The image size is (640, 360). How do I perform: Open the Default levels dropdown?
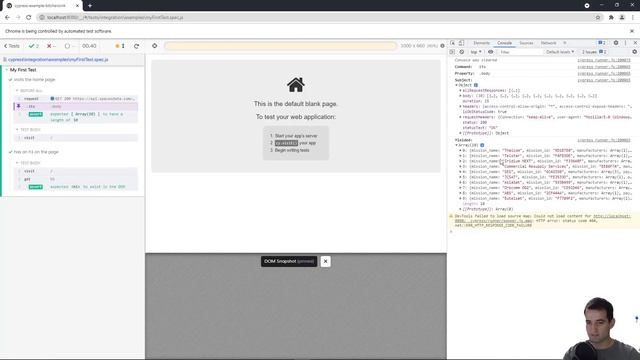(560, 52)
